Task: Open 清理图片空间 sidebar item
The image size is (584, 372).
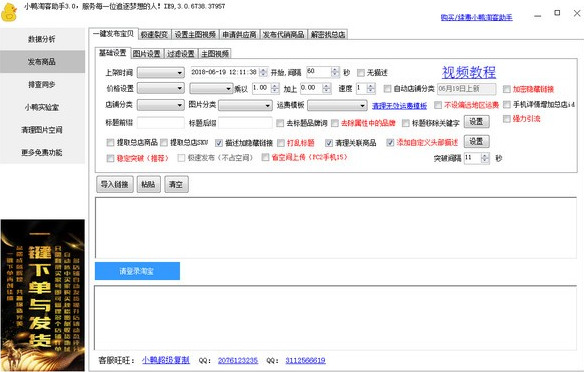Action: (42, 130)
